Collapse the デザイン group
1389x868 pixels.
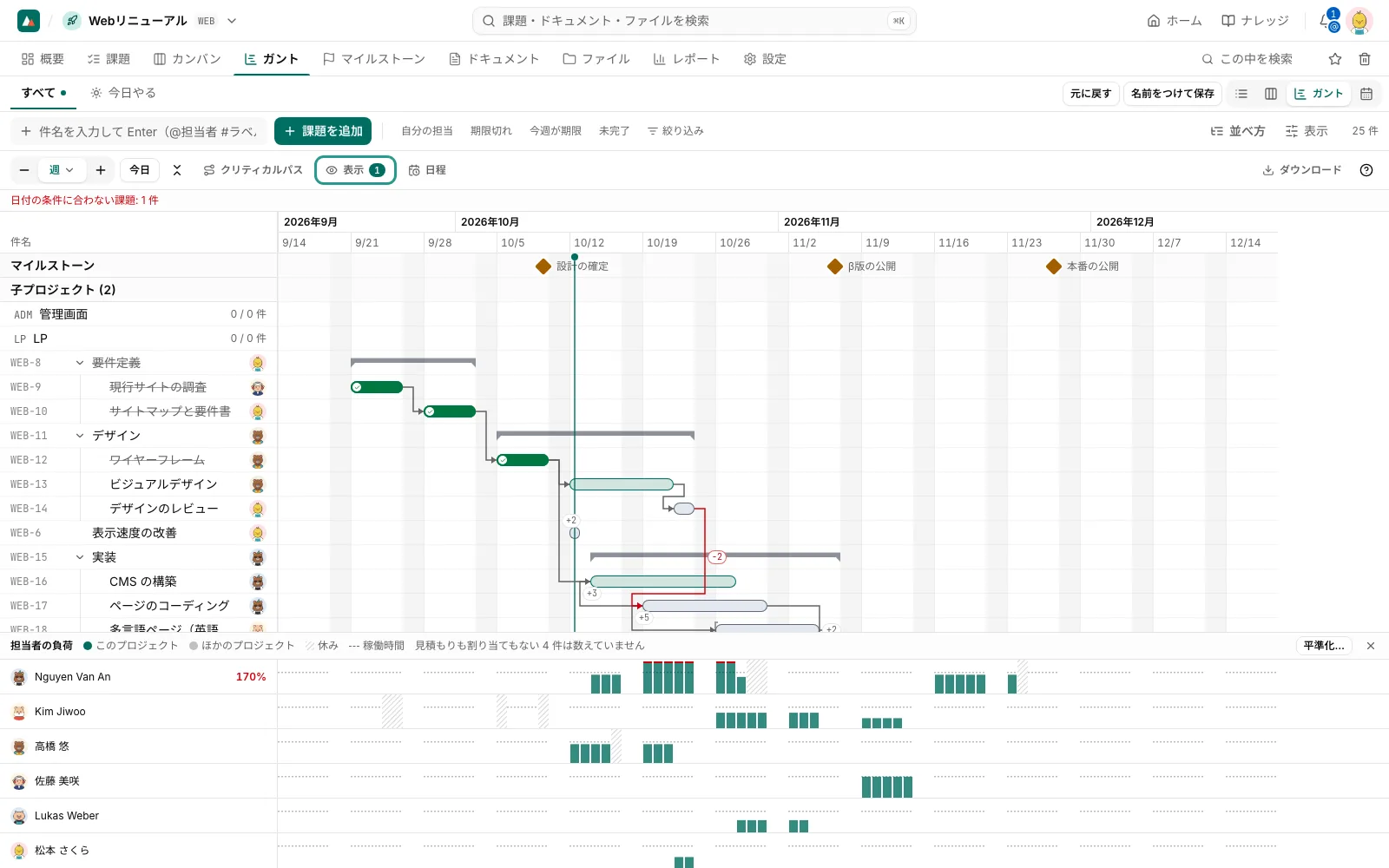click(80, 436)
